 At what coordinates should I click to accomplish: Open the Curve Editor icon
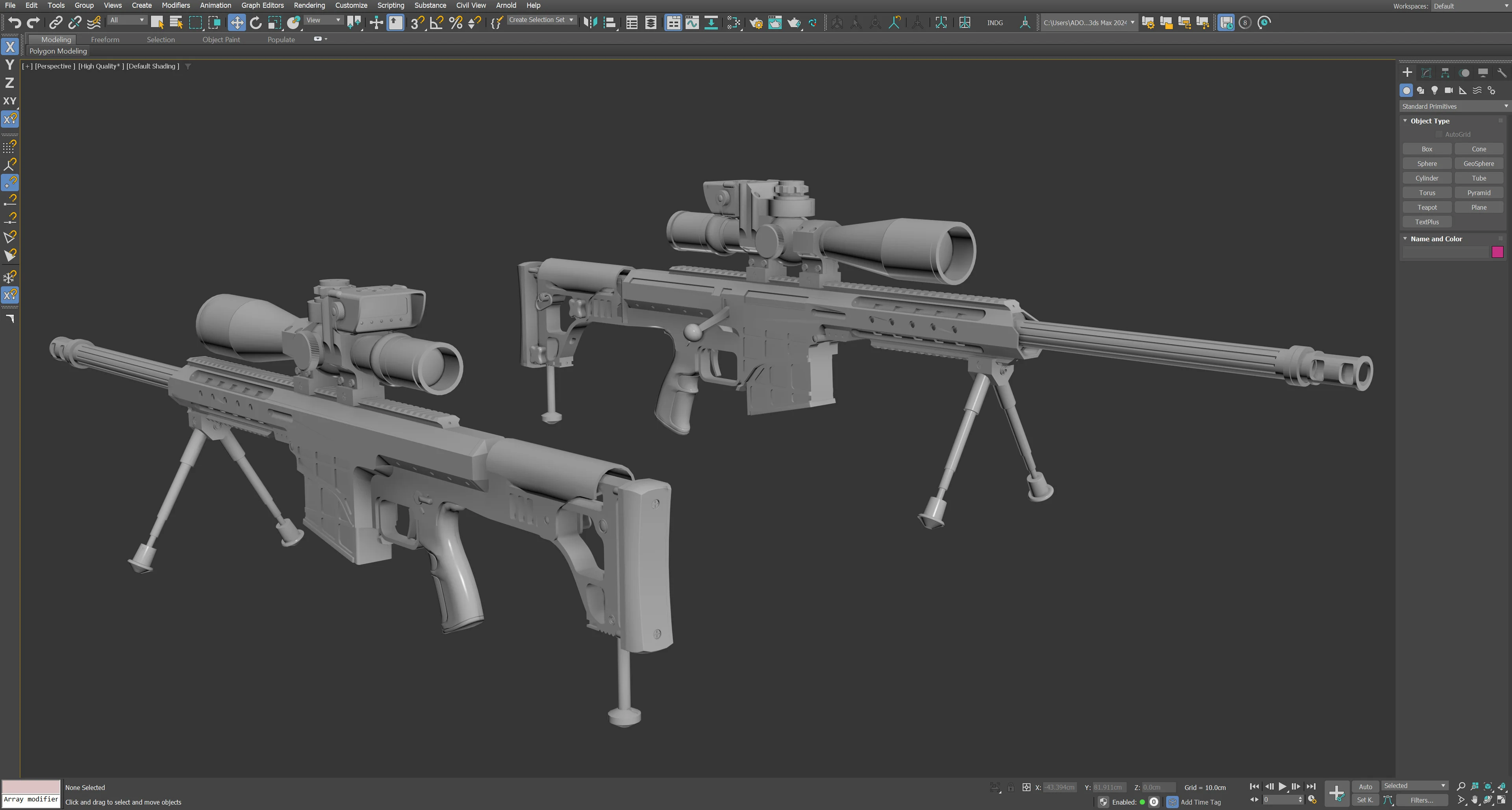692,22
